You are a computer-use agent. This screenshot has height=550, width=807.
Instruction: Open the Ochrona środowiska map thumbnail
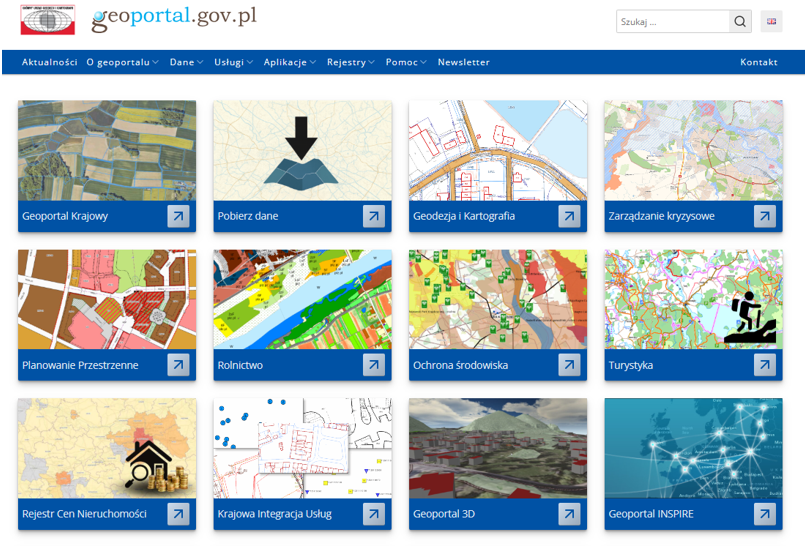(x=498, y=299)
